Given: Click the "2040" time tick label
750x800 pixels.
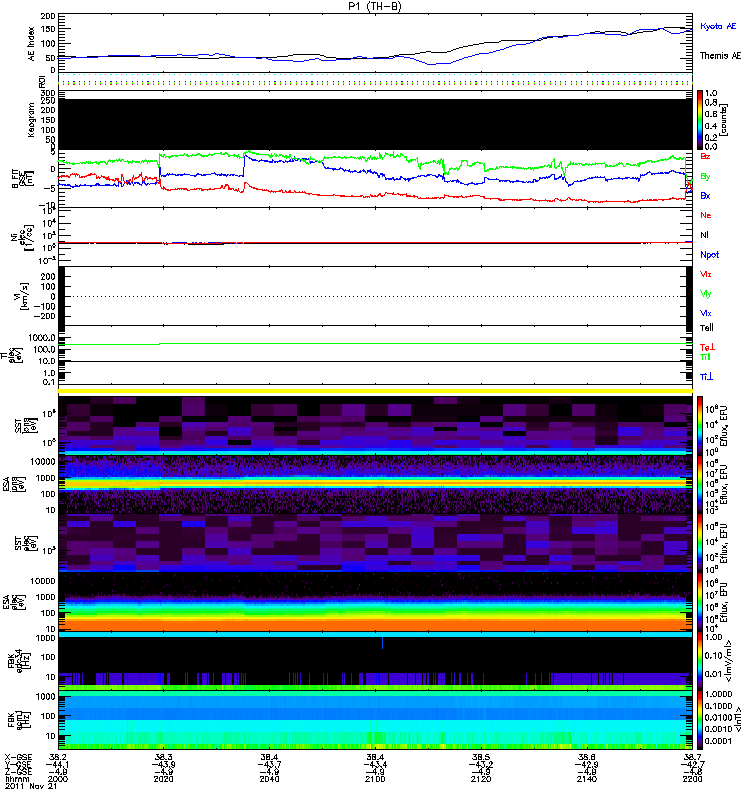Looking at the screenshot, I should click(269, 779).
